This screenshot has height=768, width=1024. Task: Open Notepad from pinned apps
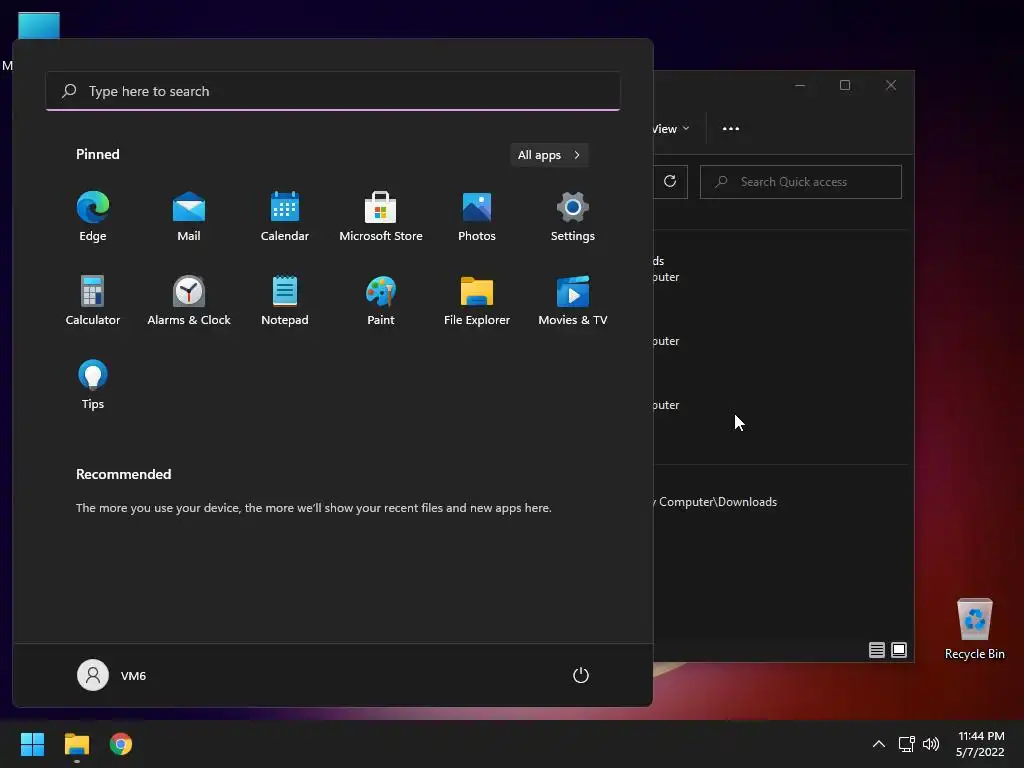click(285, 301)
